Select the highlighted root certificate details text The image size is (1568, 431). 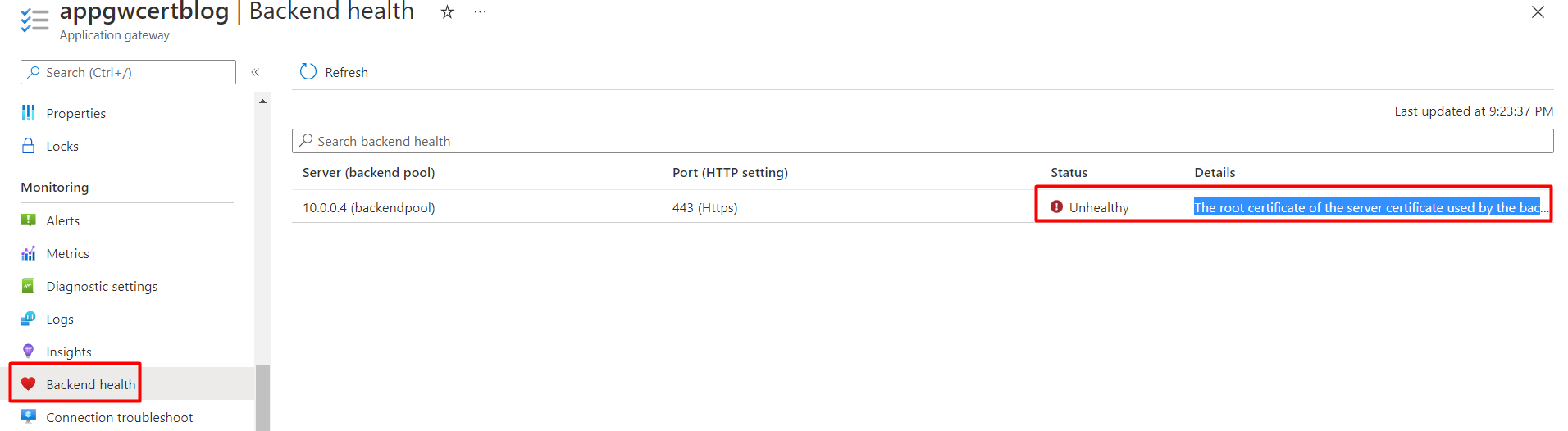[1366, 207]
